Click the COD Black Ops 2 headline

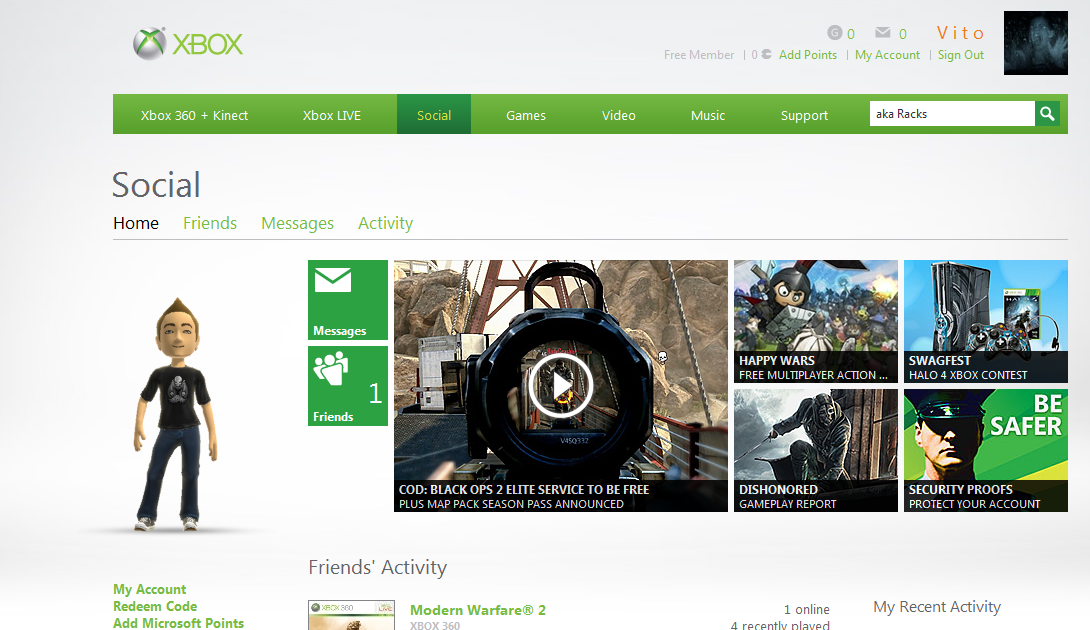tap(523, 490)
